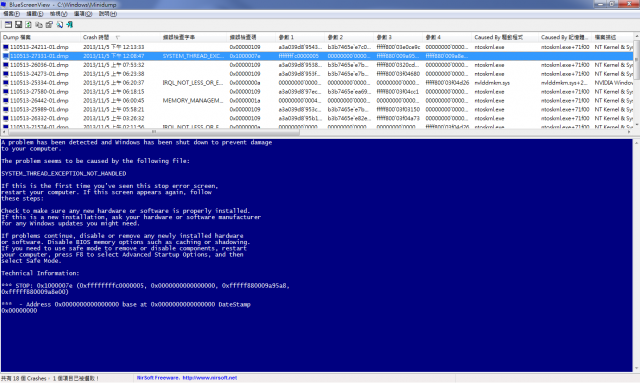Open Advanced Options from the toolbar
Screen dimensions: 640x383
[8, 25]
